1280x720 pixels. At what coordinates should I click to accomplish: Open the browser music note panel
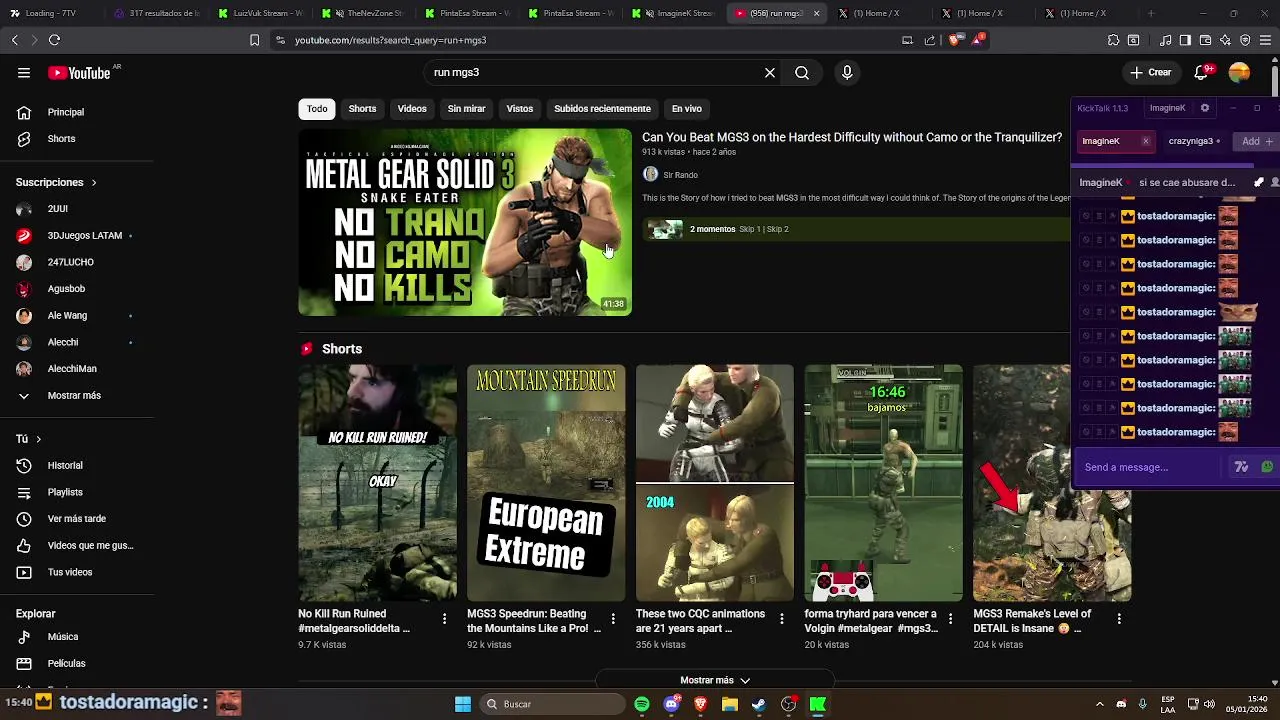tap(1165, 40)
